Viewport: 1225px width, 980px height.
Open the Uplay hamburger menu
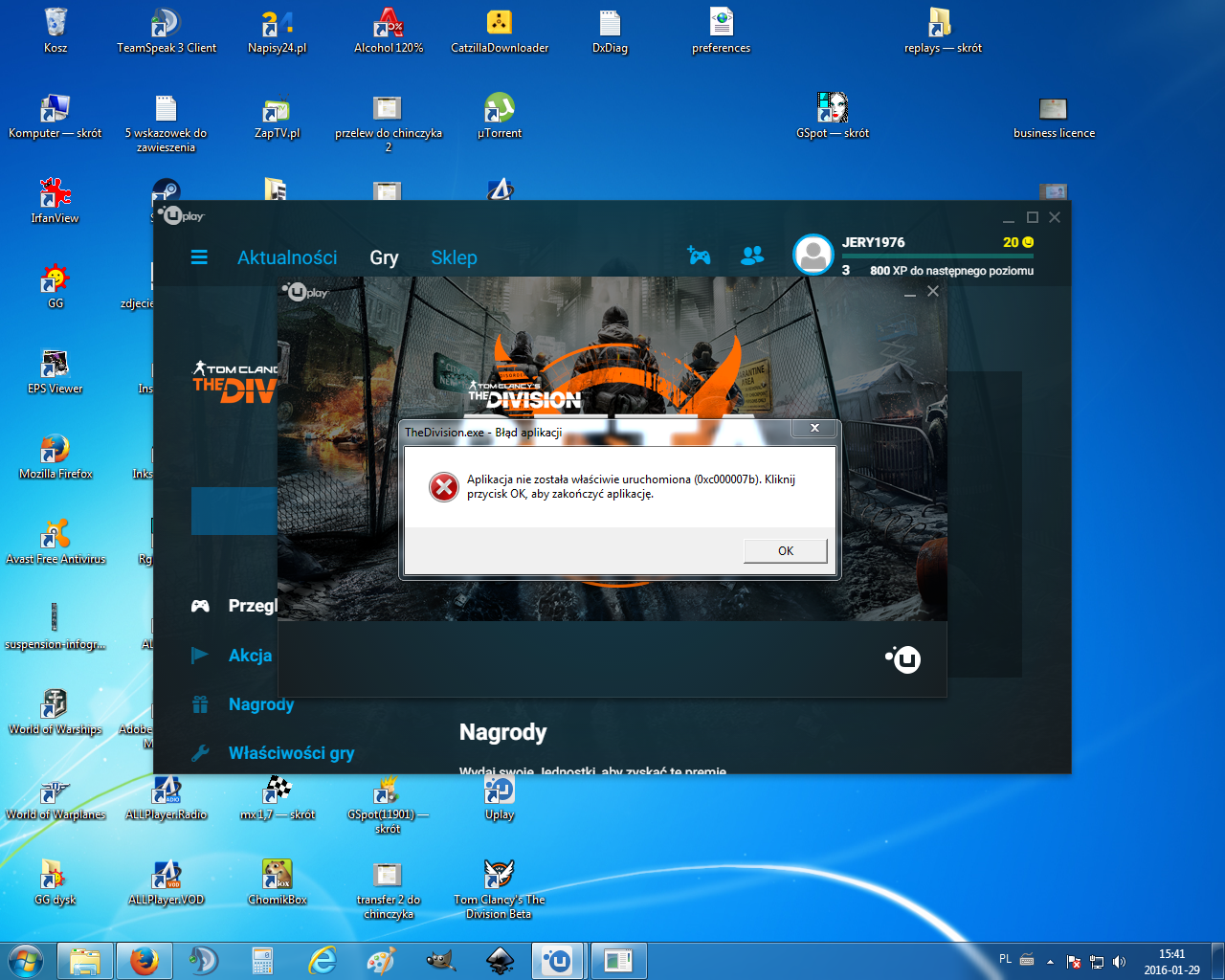click(199, 257)
